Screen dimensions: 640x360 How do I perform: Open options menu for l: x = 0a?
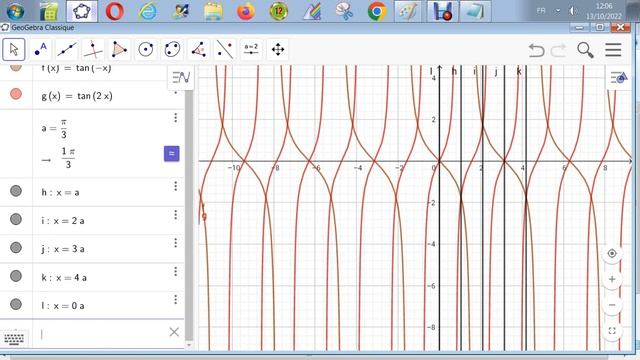click(176, 300)
